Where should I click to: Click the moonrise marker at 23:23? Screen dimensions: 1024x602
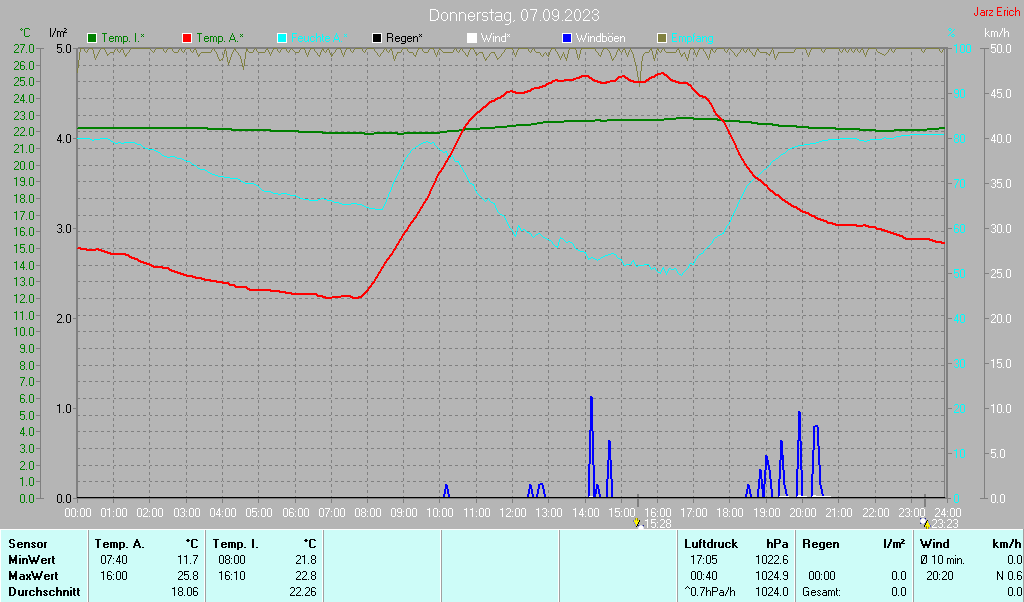[924, 523]
